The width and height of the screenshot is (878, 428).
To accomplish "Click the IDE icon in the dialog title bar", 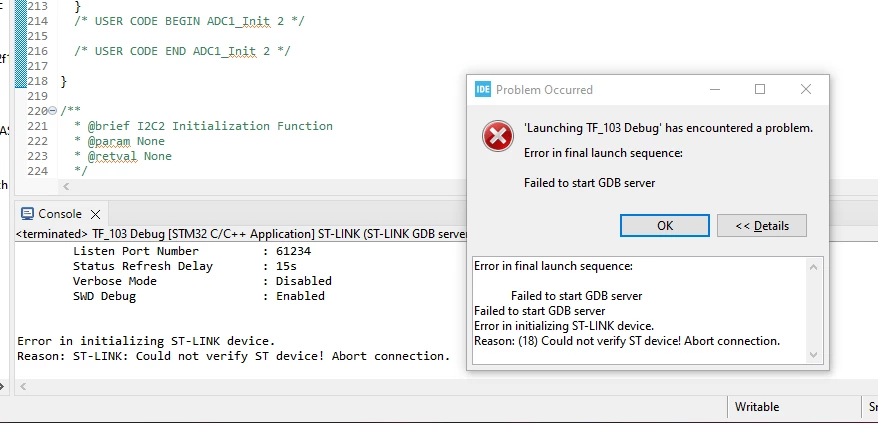I will [x=483, y=90].
